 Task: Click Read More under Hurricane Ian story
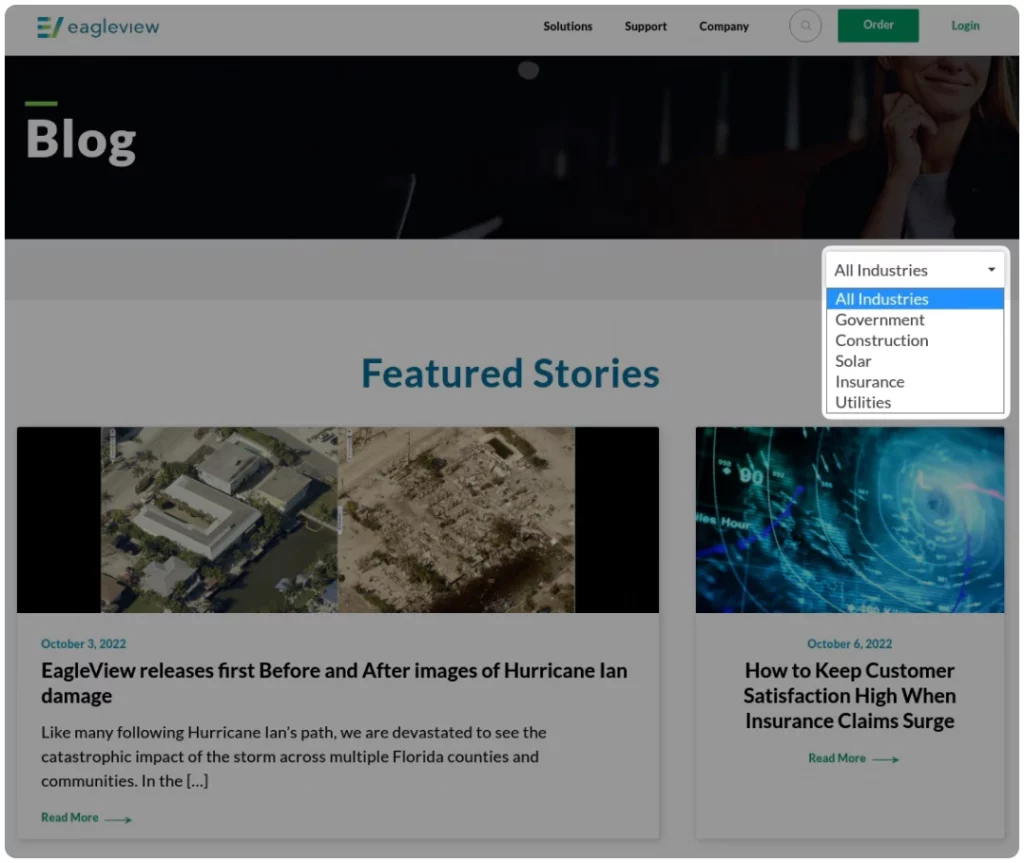86,817
